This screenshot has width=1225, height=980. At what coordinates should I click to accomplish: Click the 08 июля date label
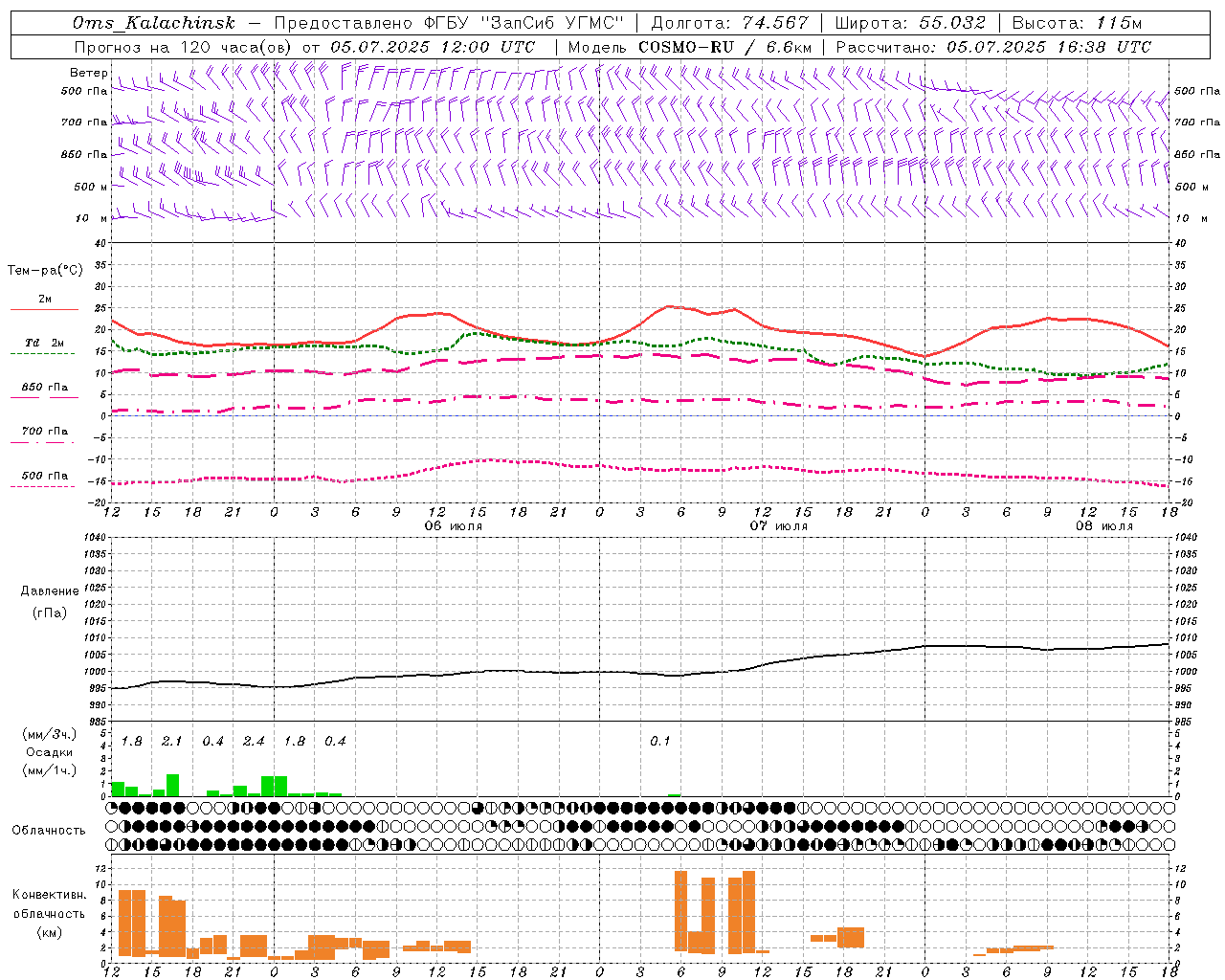(1104, 526)
